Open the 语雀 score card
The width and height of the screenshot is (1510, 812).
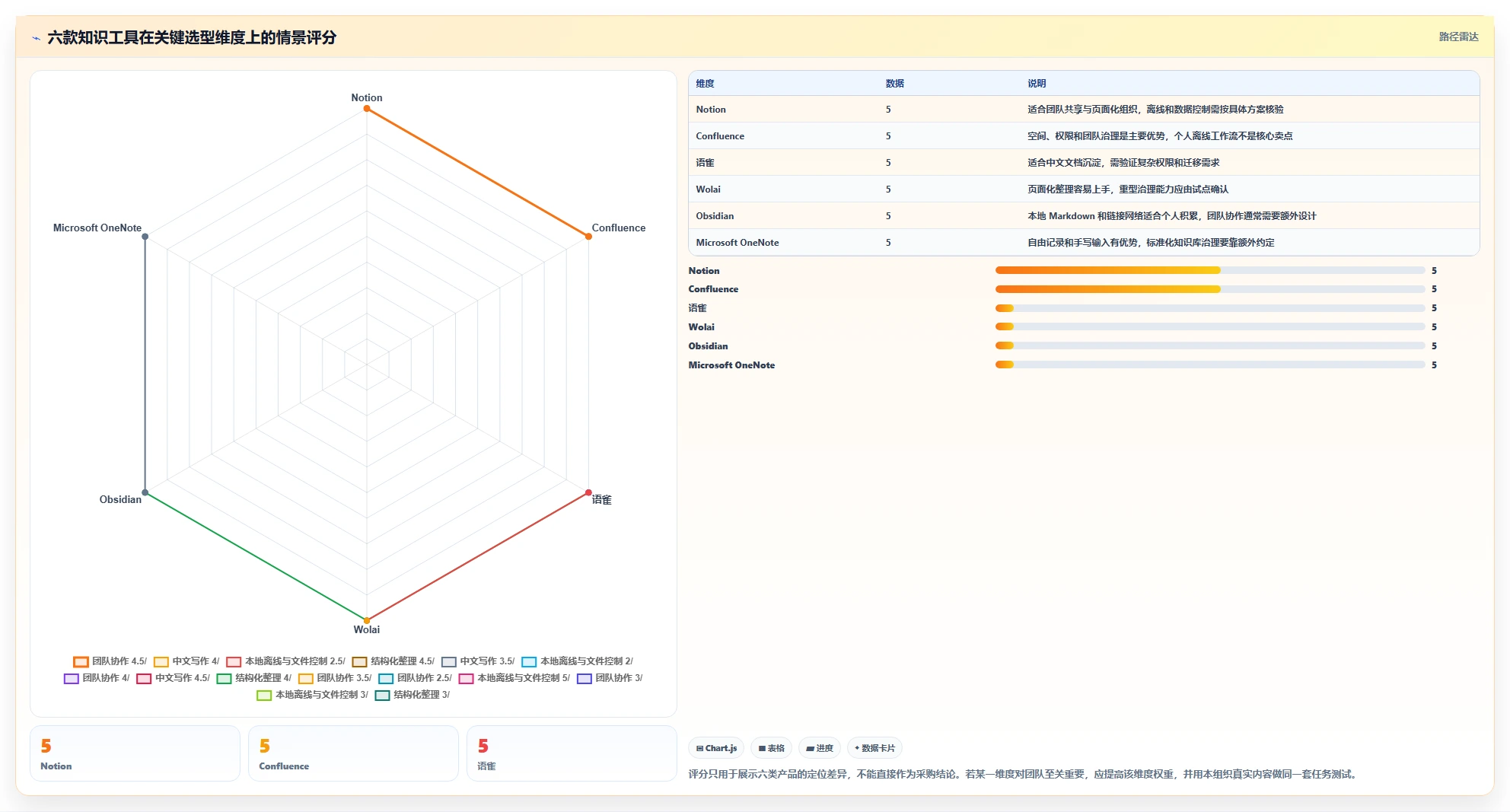572,753
